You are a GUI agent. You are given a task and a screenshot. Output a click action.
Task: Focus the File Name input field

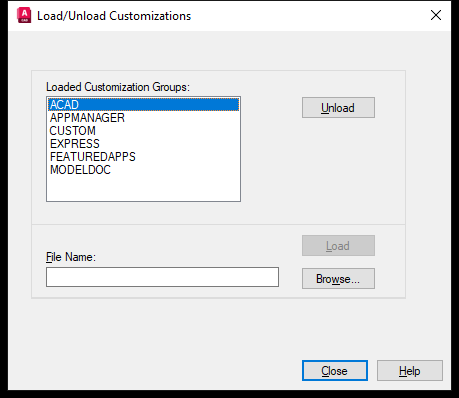(x=162, y=277)
